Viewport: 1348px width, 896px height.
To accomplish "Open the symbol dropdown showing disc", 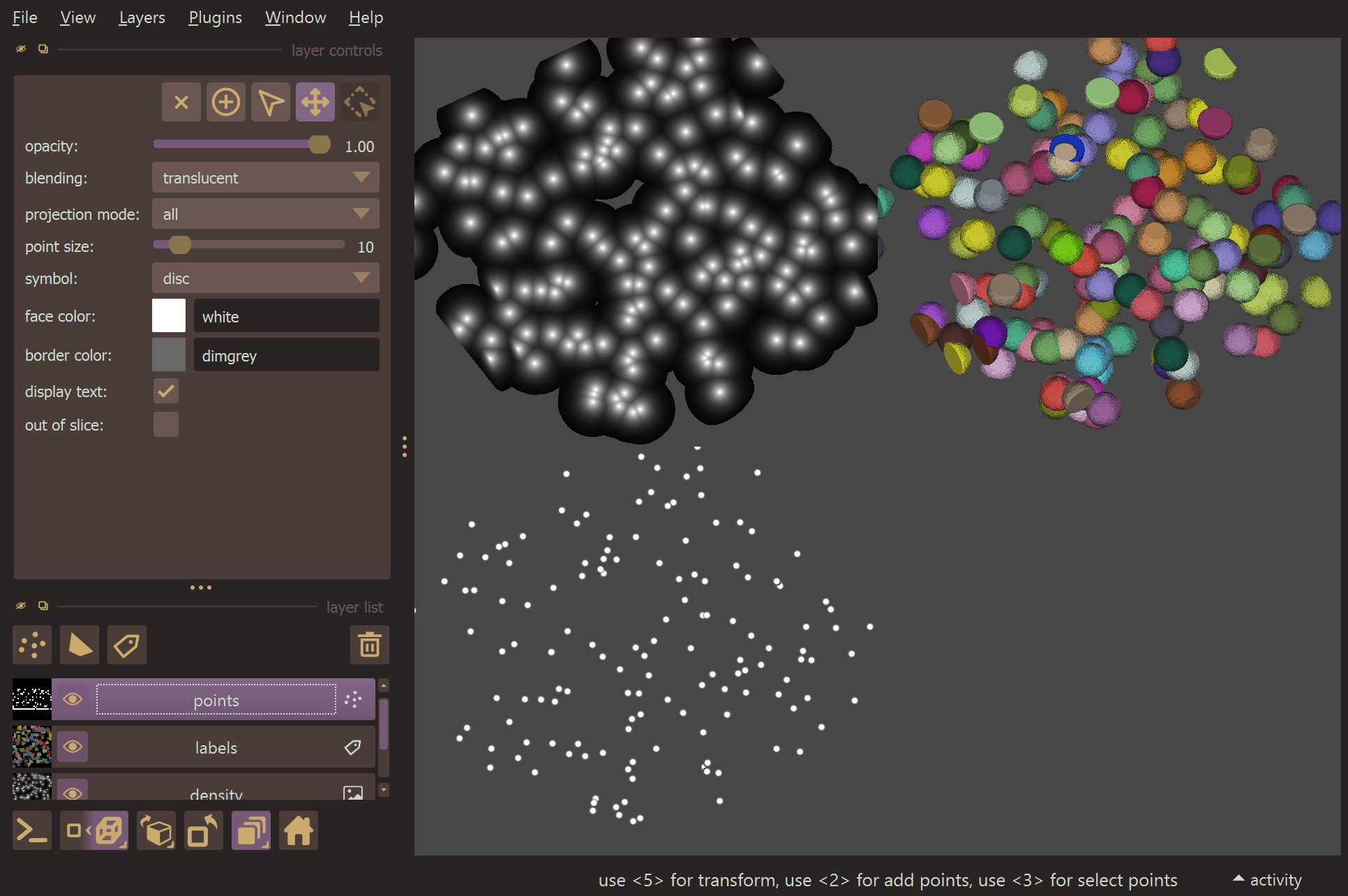I will point(265,278).
